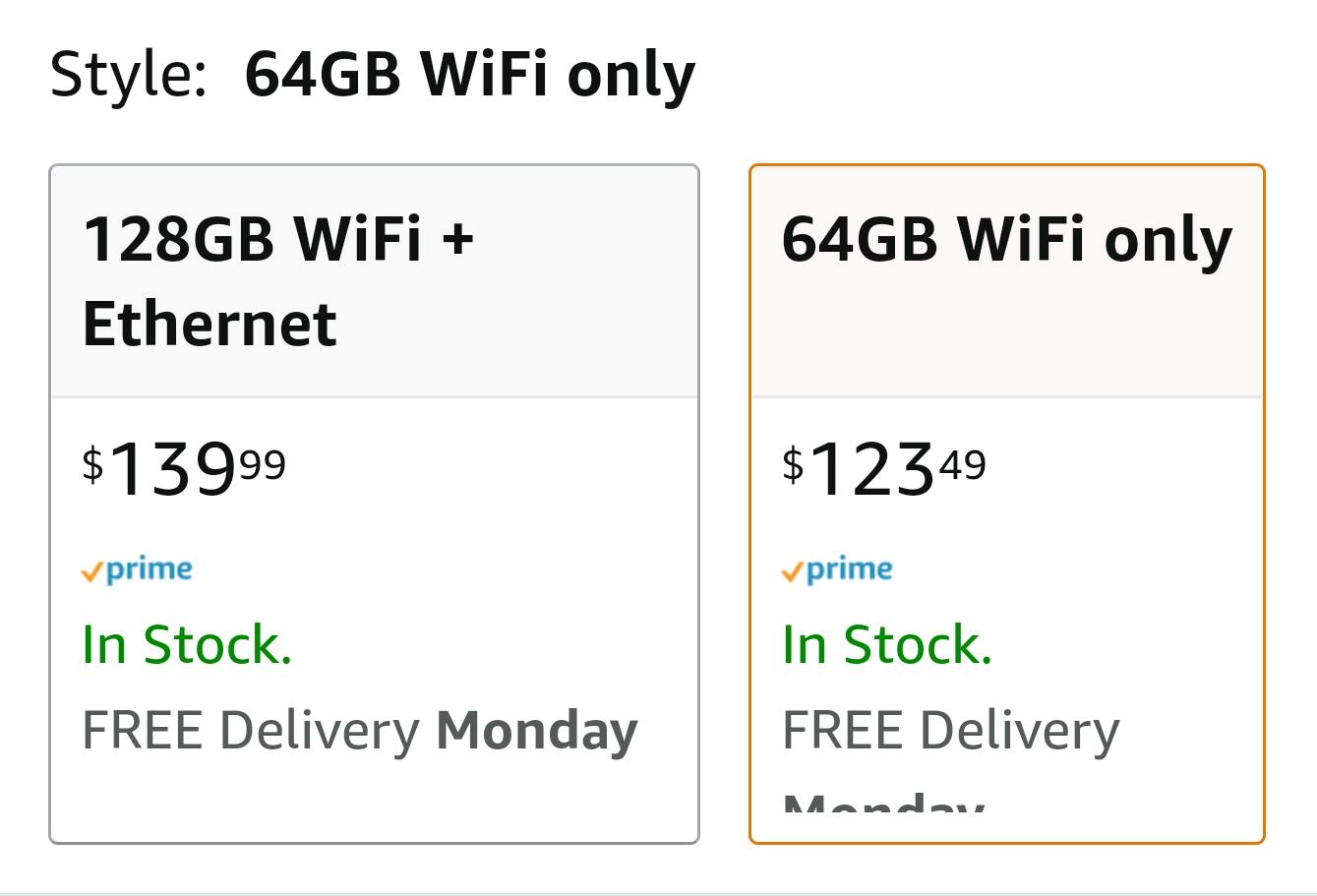
Task: Click the cut-off Monday text in the 64GB card
Action: click(x=883, y=804)
